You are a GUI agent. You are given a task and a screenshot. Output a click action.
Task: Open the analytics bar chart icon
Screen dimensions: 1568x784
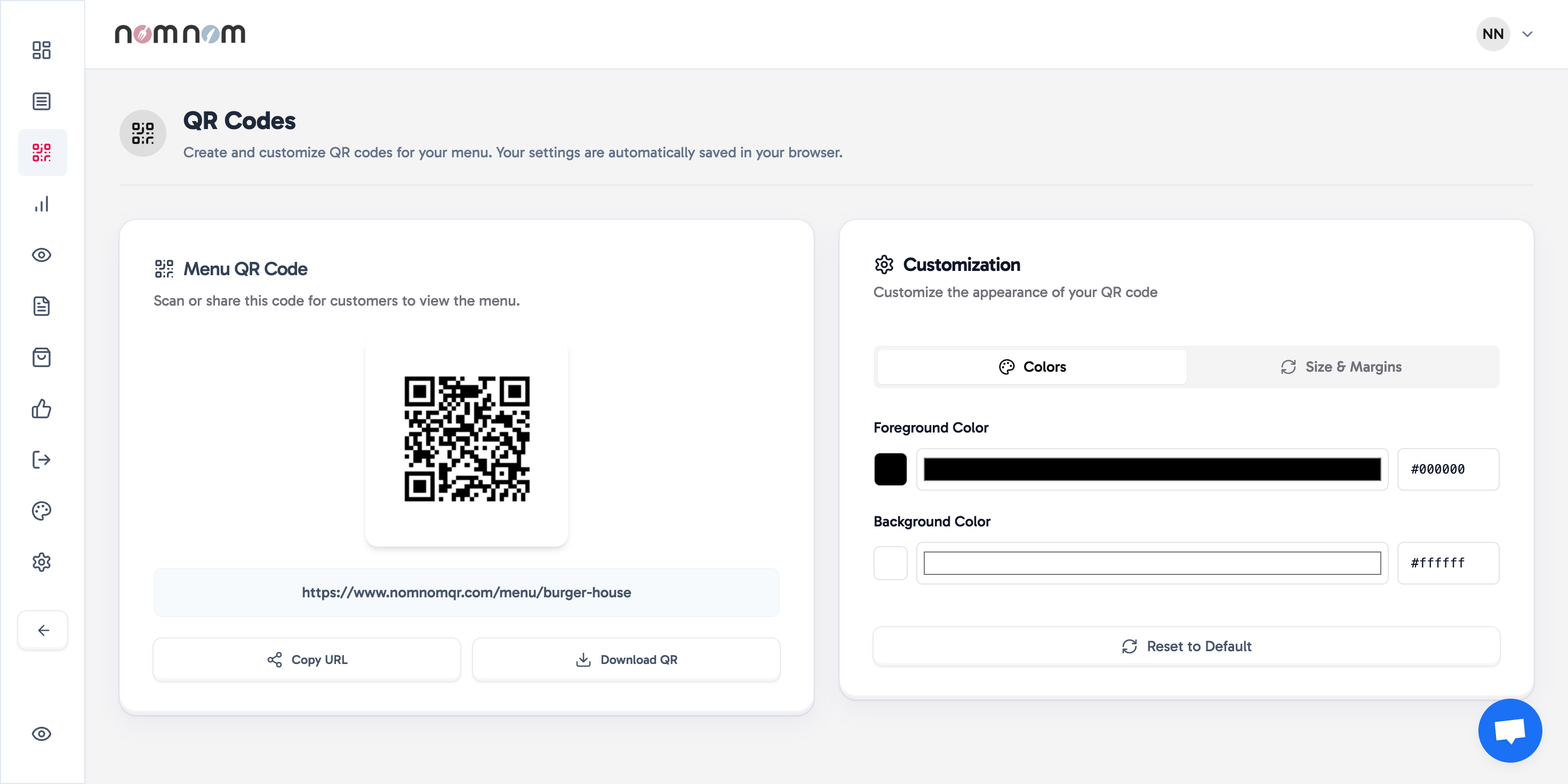42,204
